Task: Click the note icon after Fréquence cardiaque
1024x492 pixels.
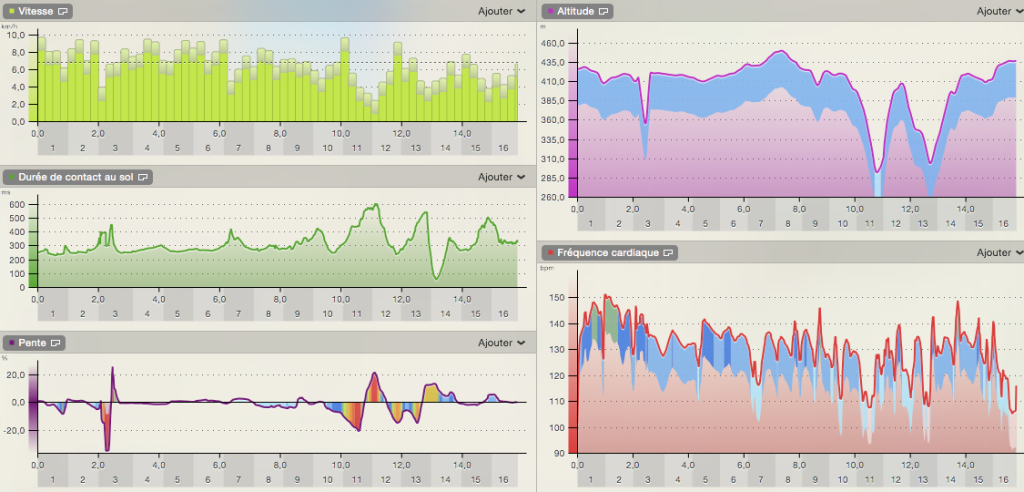Action: pos(667,253)
